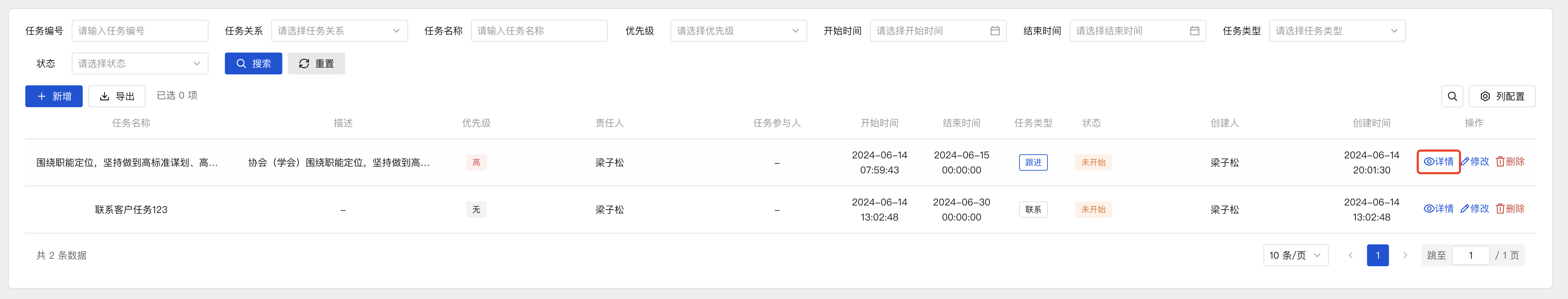Click the table search magnifier icon
The width and height of the screenshot is (1568, 299).
point(1452,96)
